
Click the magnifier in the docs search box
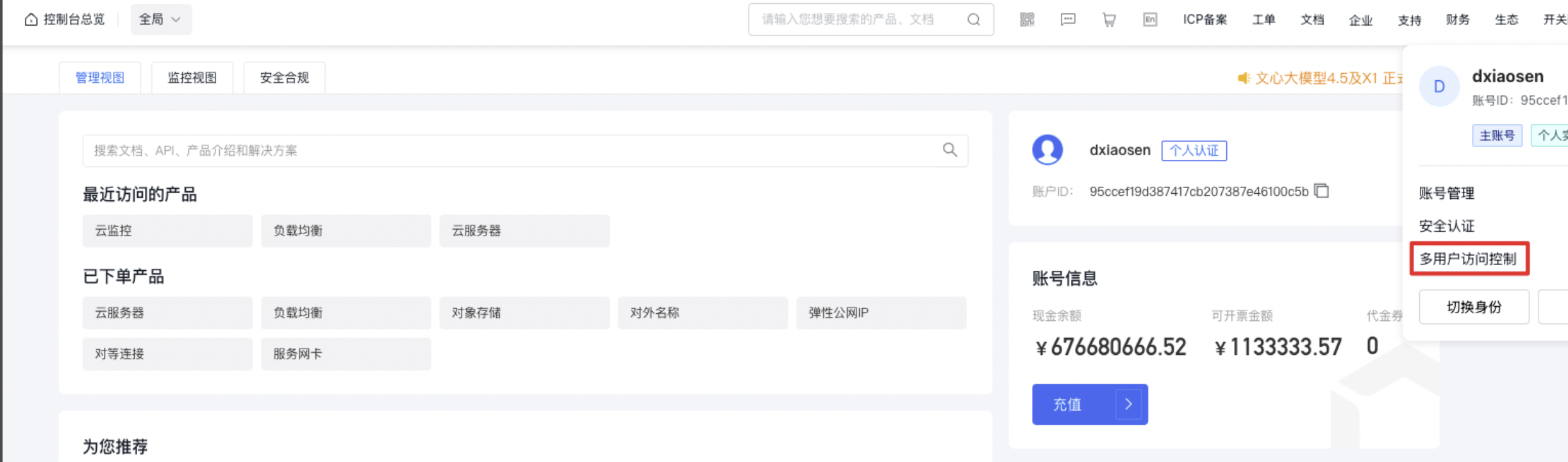[950, 150]
